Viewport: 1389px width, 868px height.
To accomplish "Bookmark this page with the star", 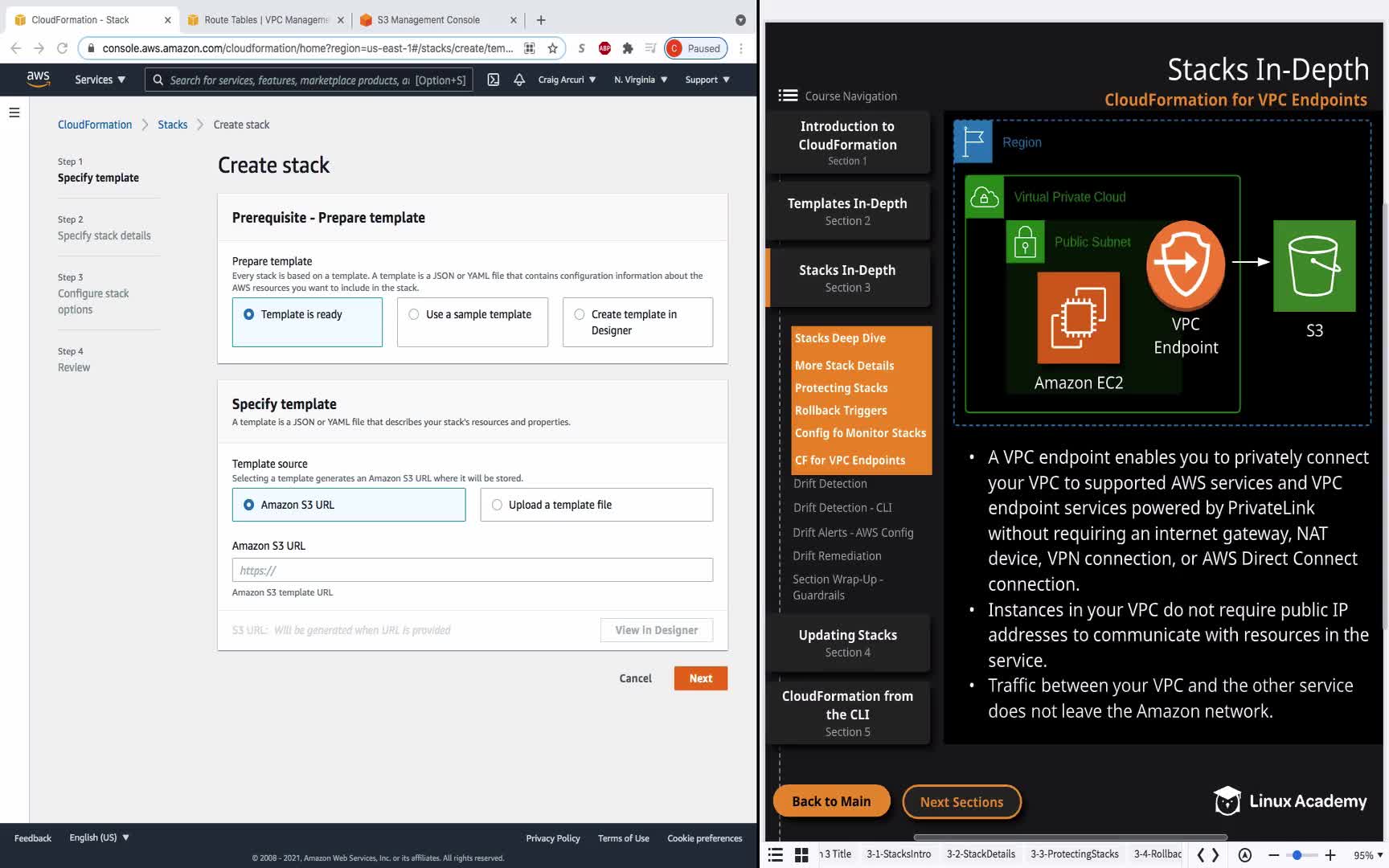I will tap(552, 48).
